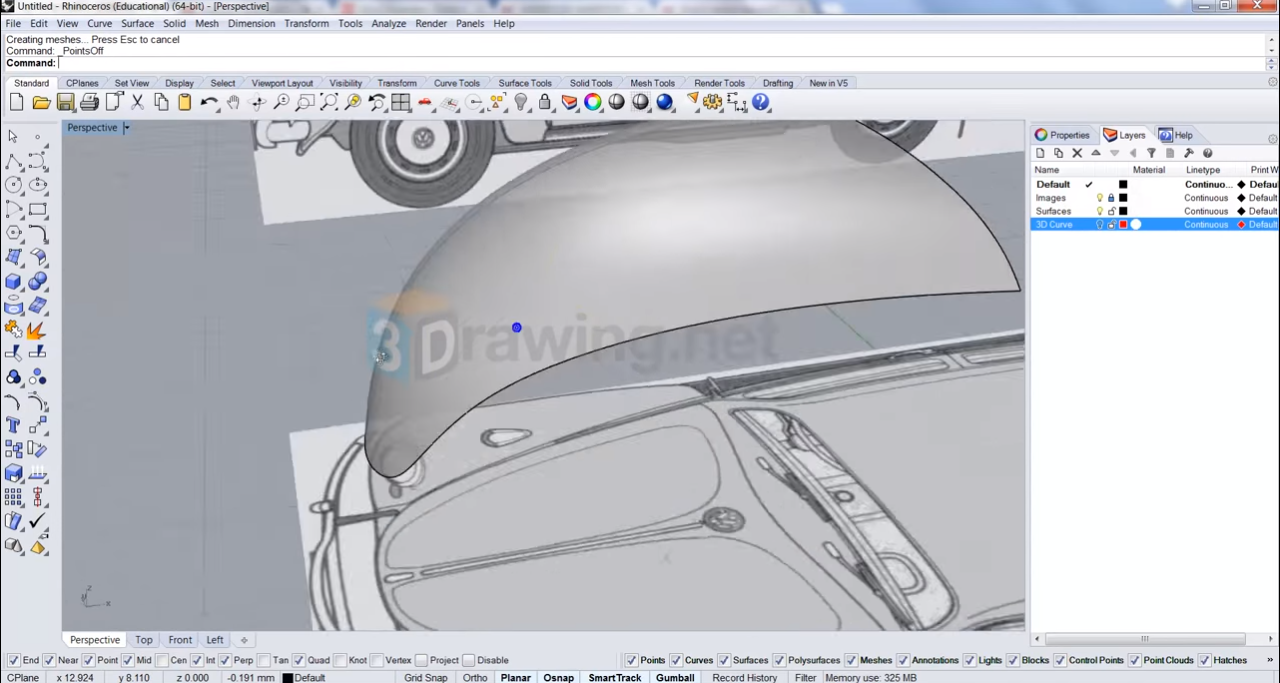Enable the Project osnap checkbox
This screenshot has width=1280, height=683.
[421, 660]
